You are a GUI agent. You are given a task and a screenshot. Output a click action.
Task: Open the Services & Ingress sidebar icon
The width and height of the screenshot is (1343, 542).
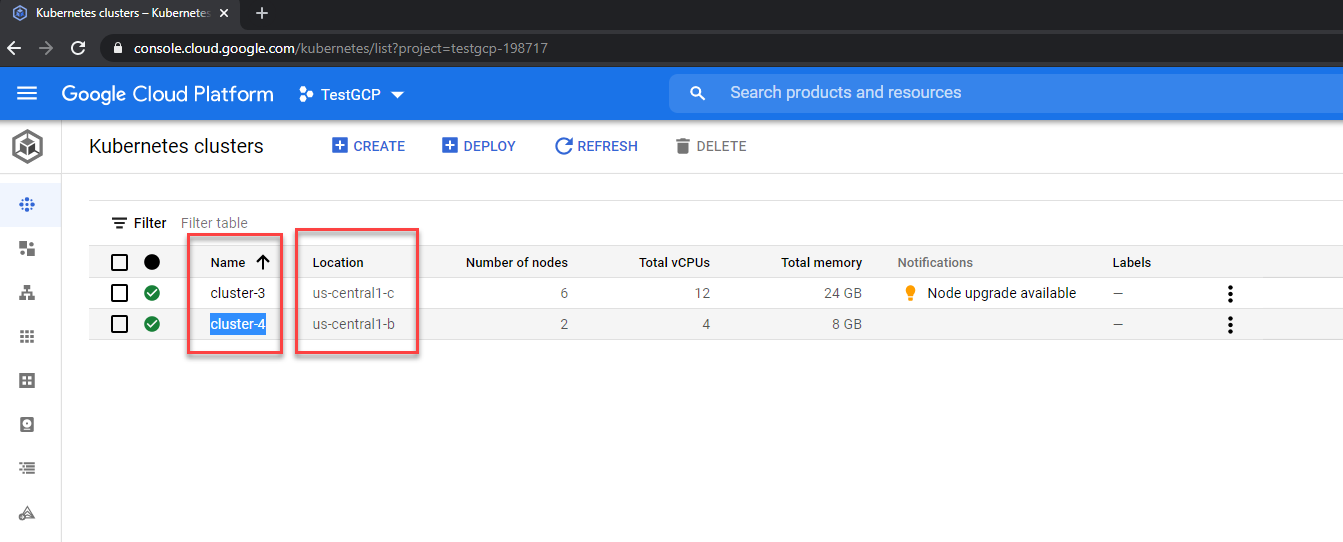click(x=27, y=292)
